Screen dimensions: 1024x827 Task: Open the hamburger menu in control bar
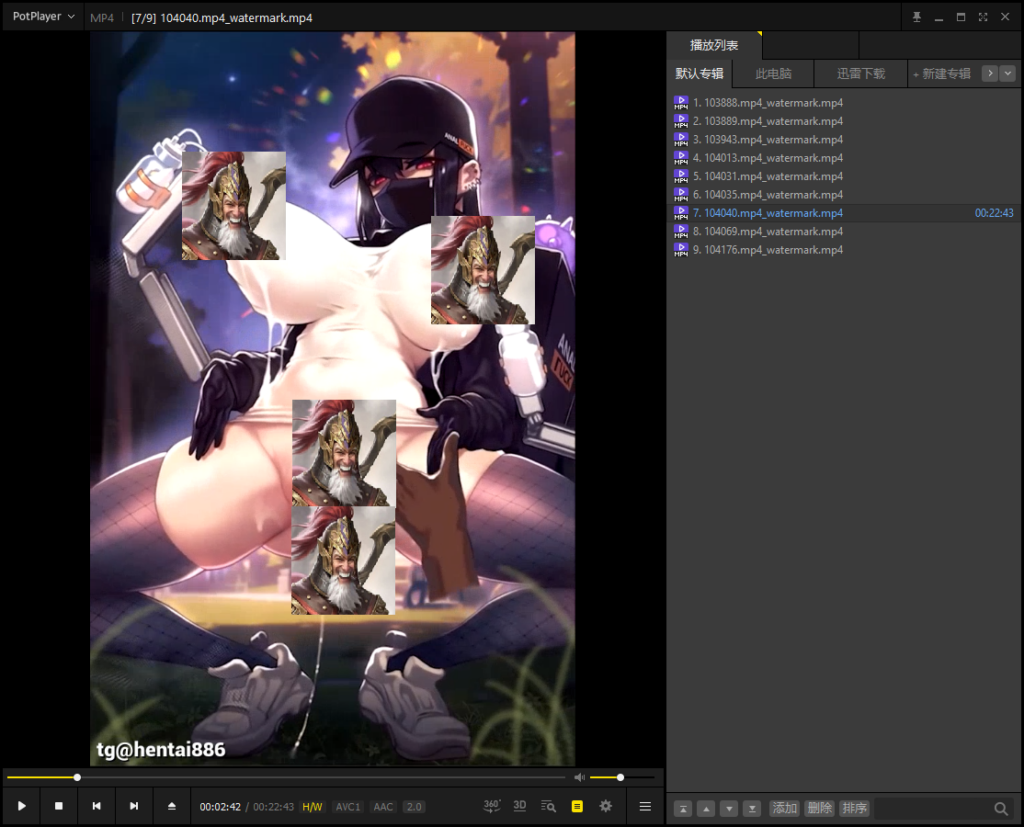click(x=645, y=806)
